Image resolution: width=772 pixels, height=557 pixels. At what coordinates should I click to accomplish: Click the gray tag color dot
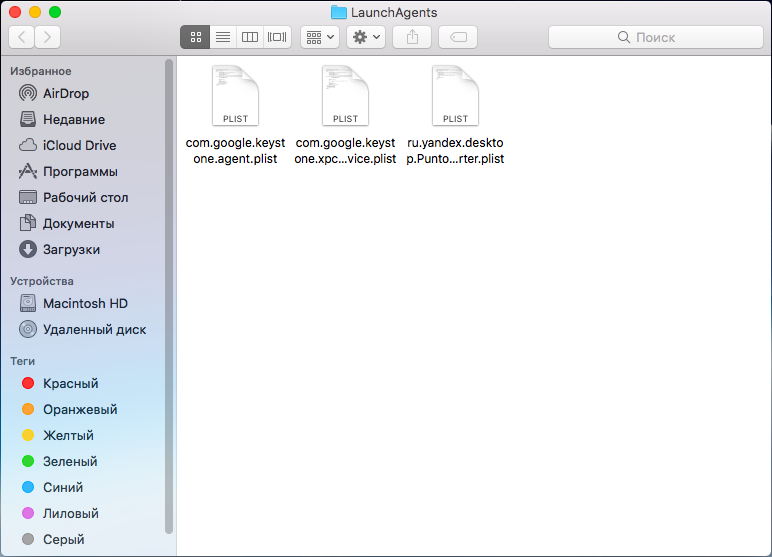28,540
